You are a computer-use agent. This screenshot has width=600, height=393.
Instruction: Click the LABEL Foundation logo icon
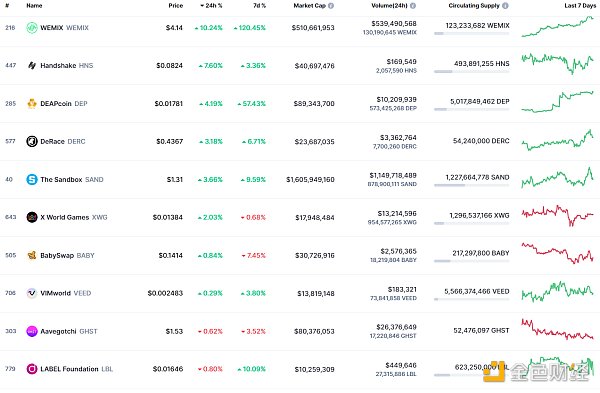coord(32,369)
